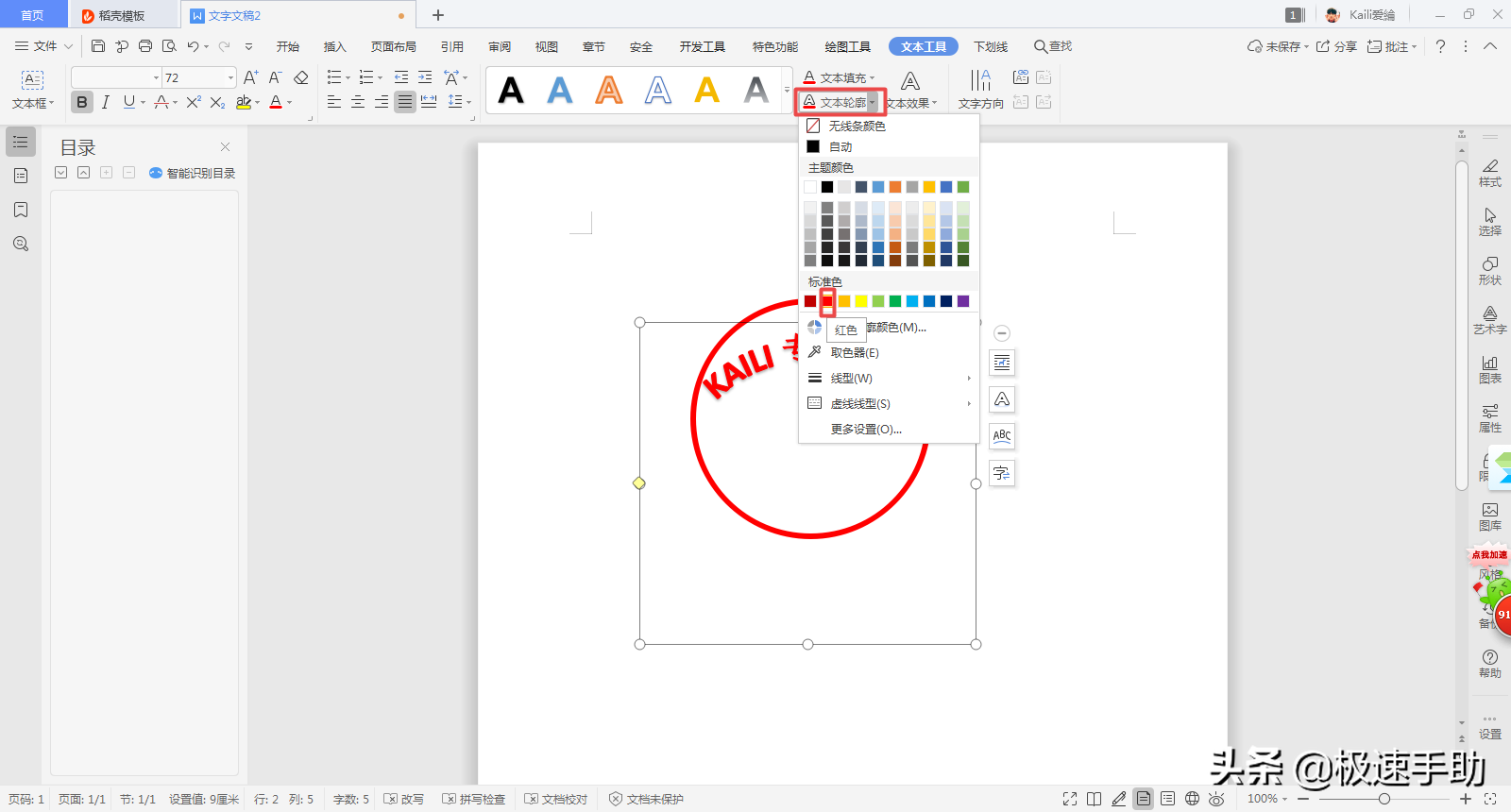The width and height of the screenshot is (1511, 812).
Task: Toggle Bold formatting
Action: 82,102
